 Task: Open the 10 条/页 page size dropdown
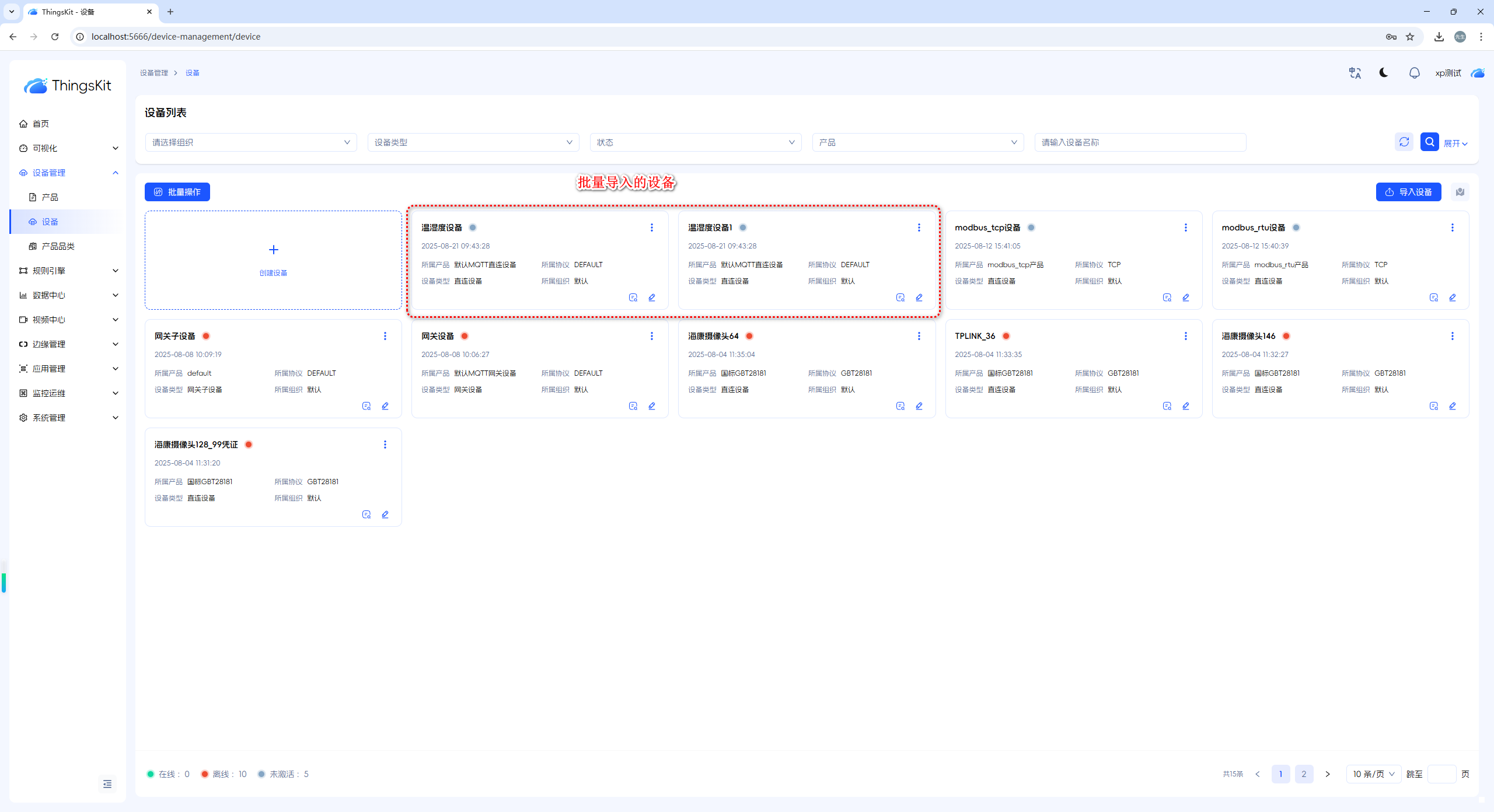1373,774
